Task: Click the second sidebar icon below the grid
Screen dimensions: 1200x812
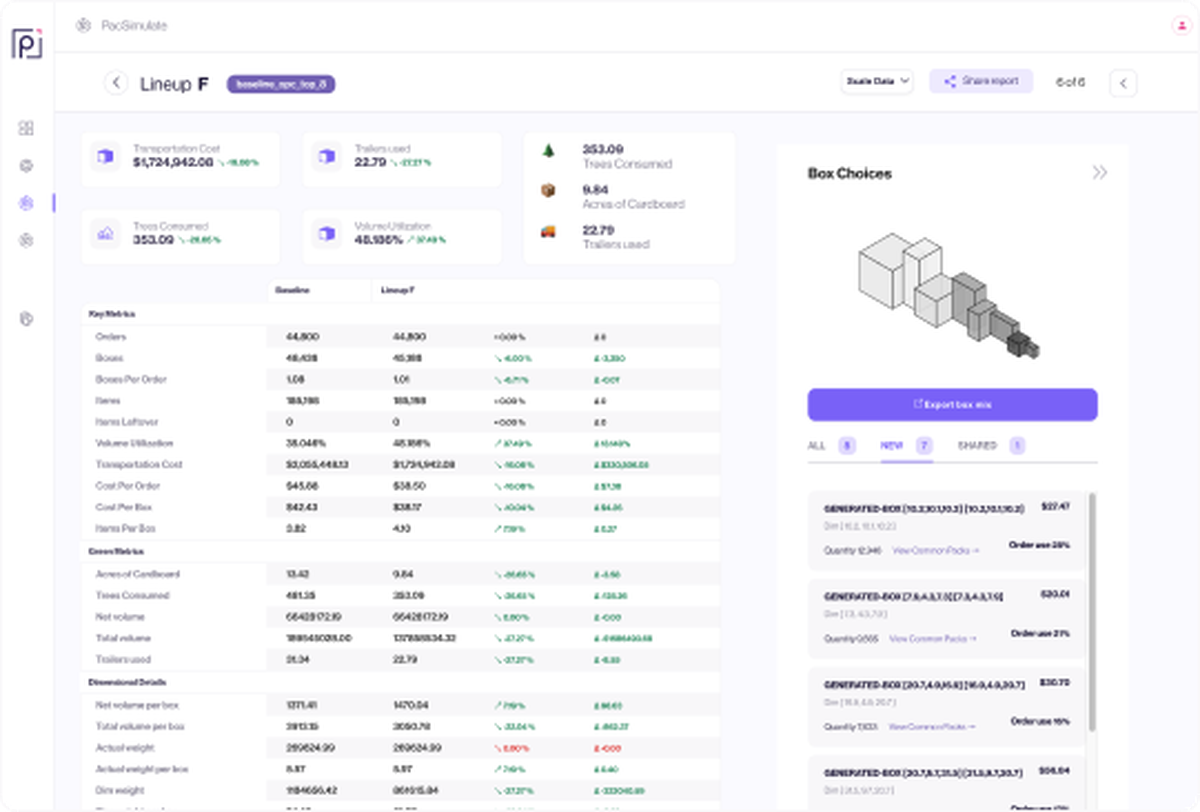Action: [x=27, y=165]
